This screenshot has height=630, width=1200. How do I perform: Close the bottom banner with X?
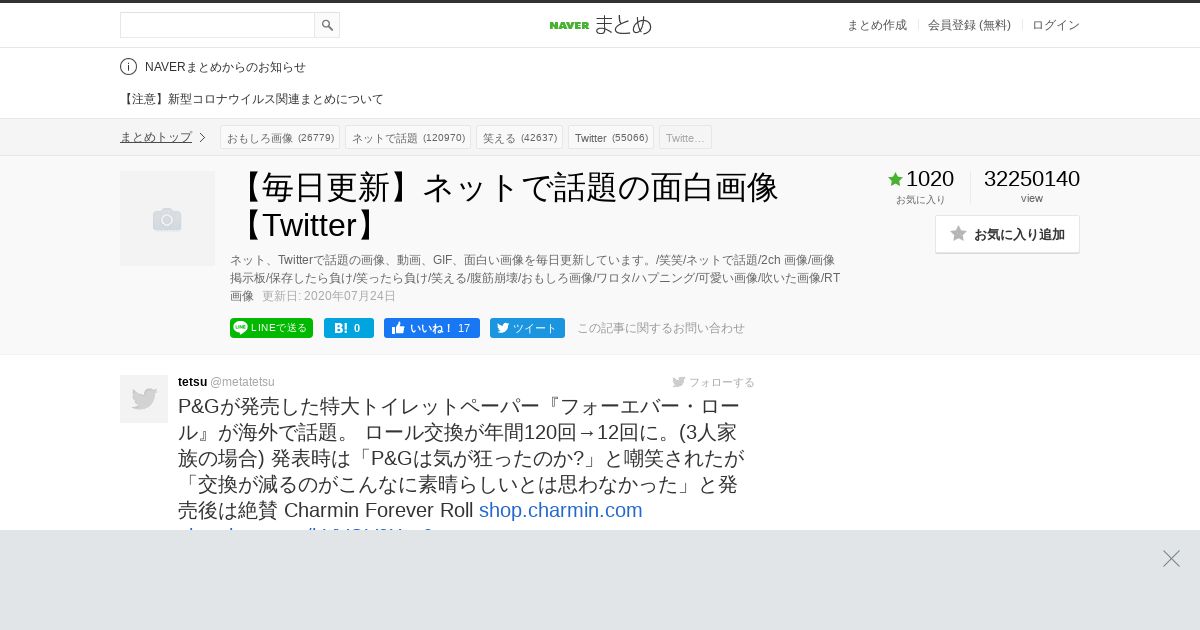point(1171,558)
